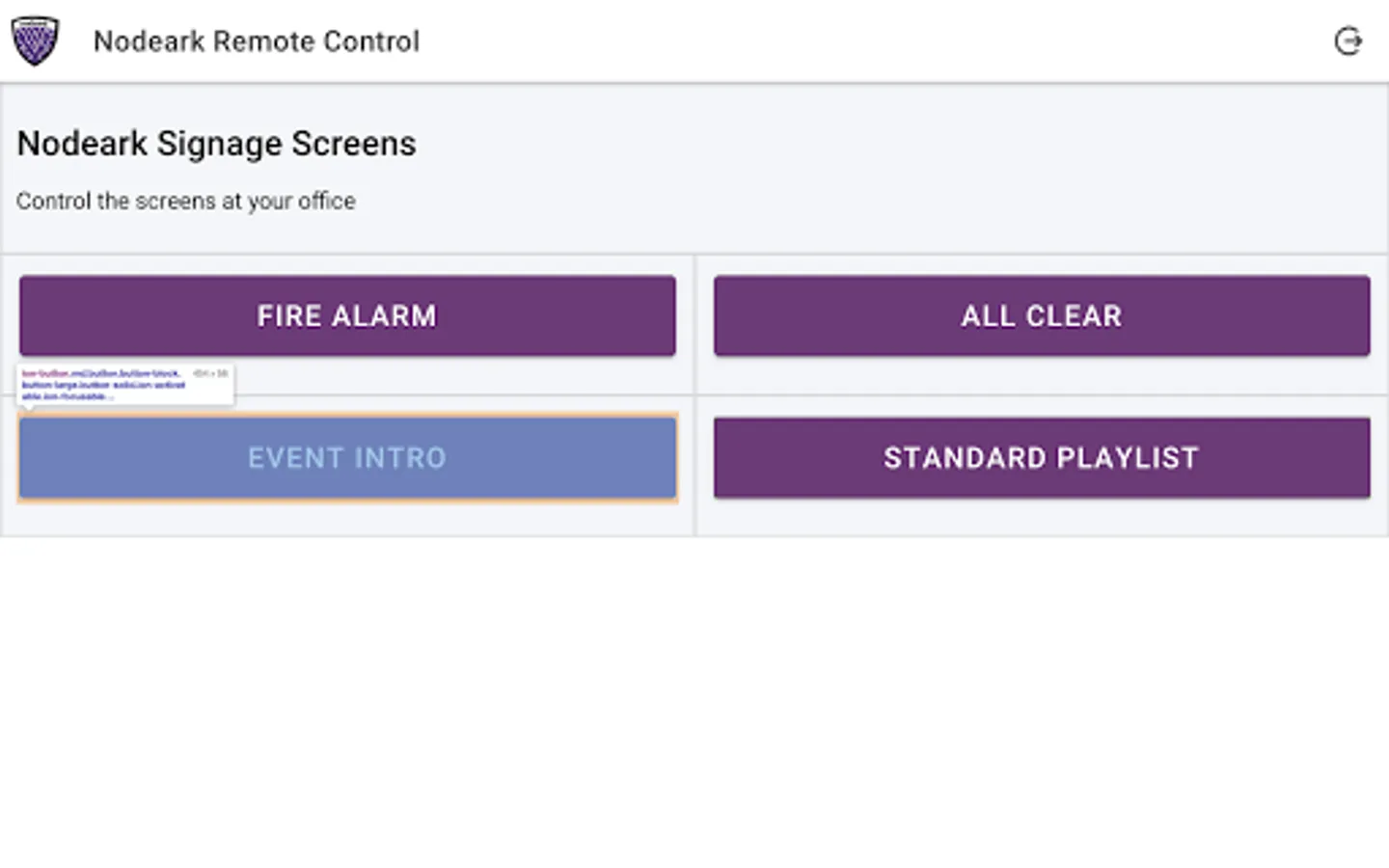Click the dimensions text in the inspector tooltip
This screenshot has width=1389, height=868.
210,373
